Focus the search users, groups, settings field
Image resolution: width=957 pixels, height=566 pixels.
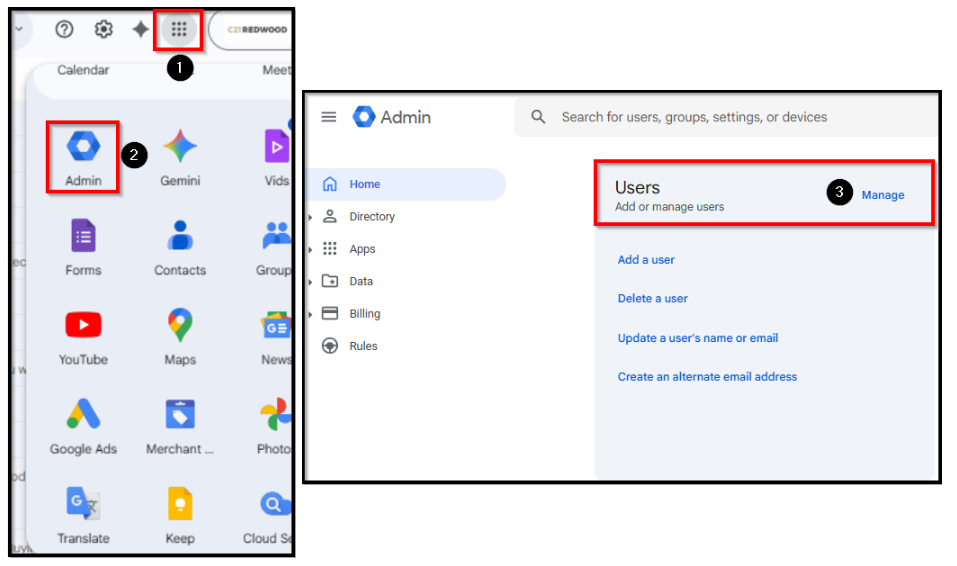point(726,117)
